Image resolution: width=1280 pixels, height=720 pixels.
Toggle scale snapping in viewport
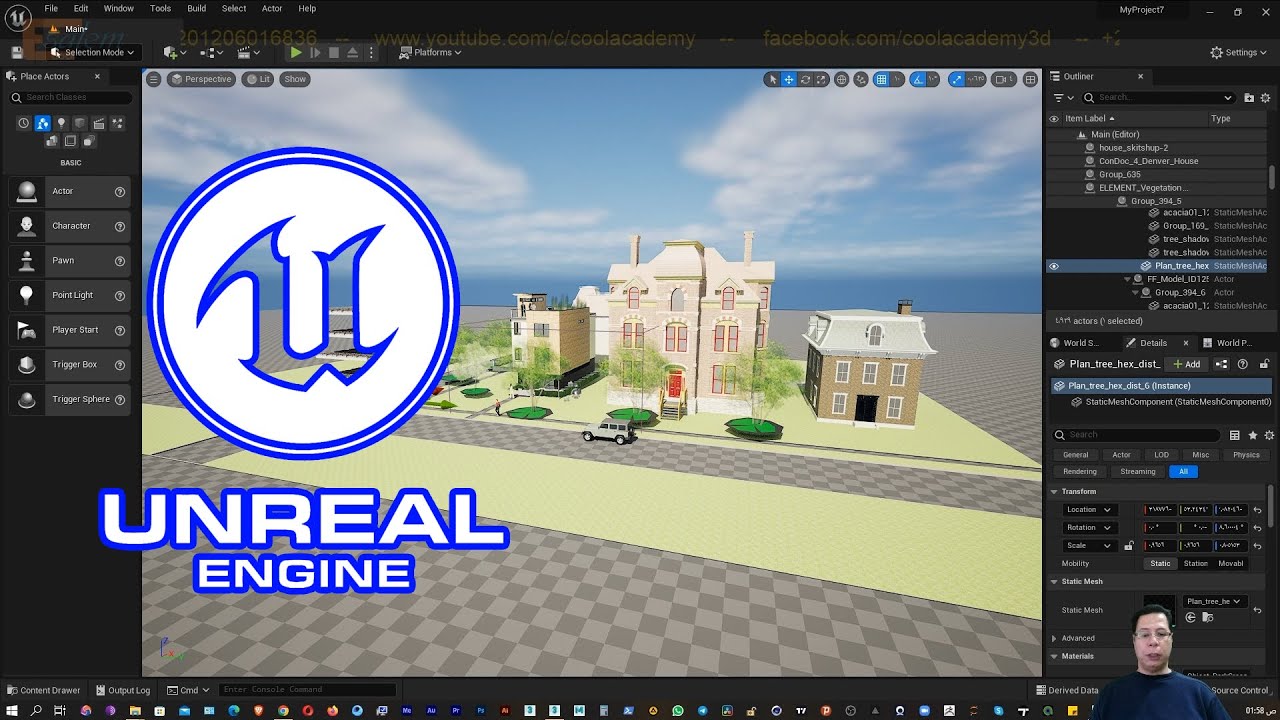click(x=956, y=79)
